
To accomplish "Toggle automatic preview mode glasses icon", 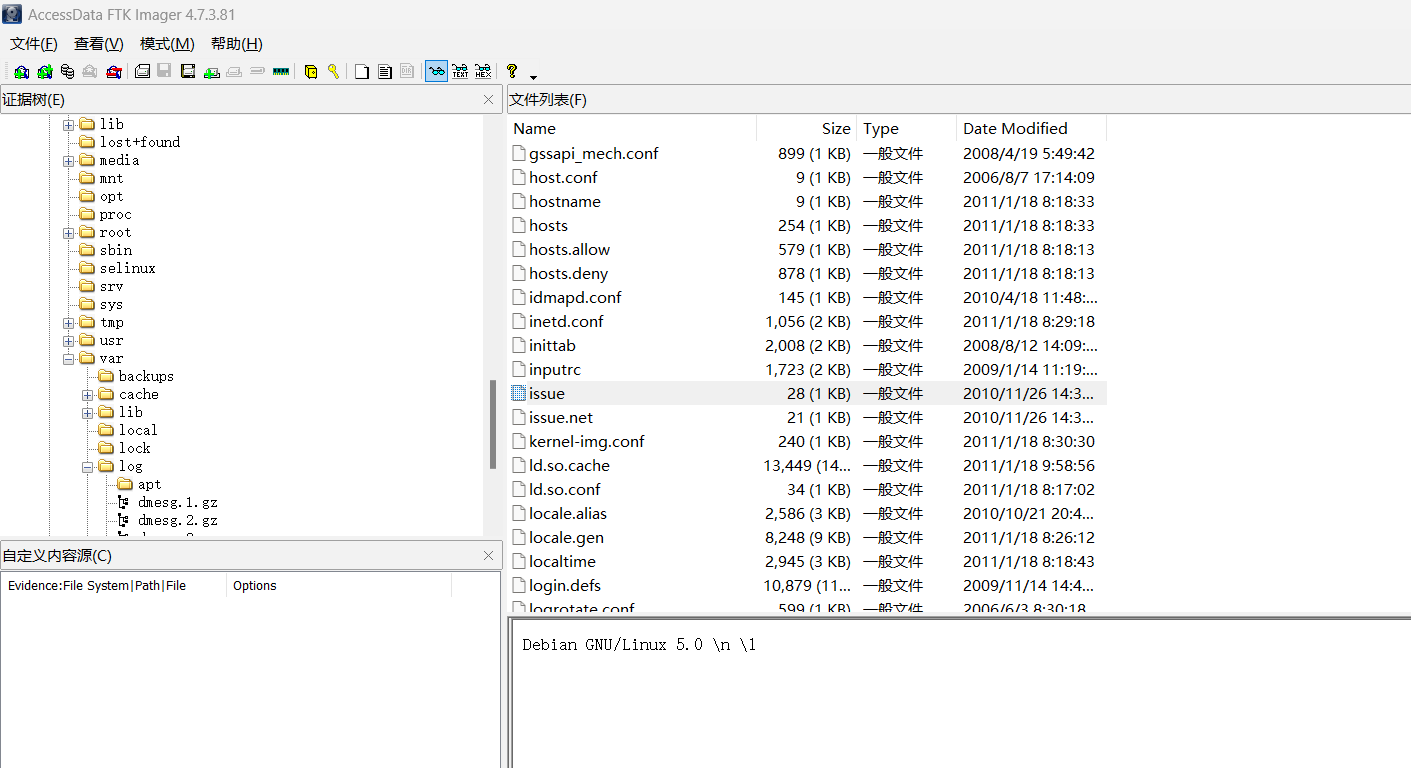I will click(436, 72).
